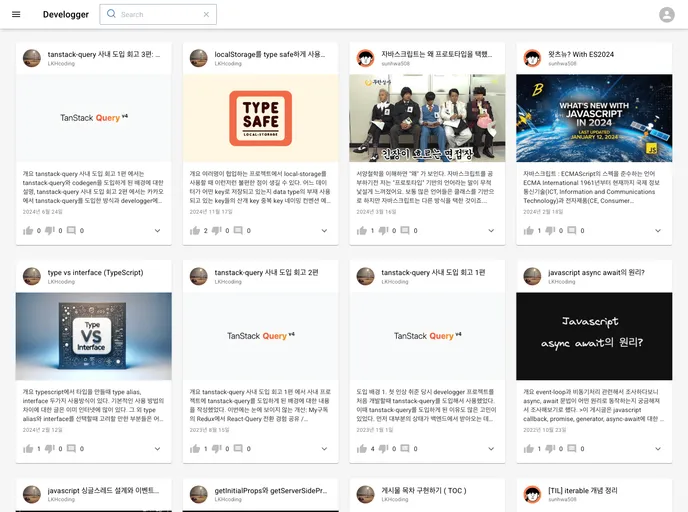This screenshot has height=512, width=688.
Task: Open comments on tanstack-query 3편 post
Action: 71,230
